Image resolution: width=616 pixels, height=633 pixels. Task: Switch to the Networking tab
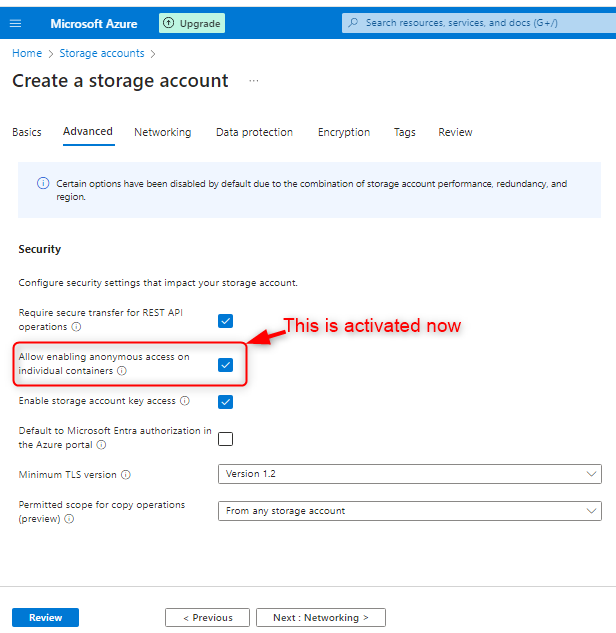[x=162, y=132]
